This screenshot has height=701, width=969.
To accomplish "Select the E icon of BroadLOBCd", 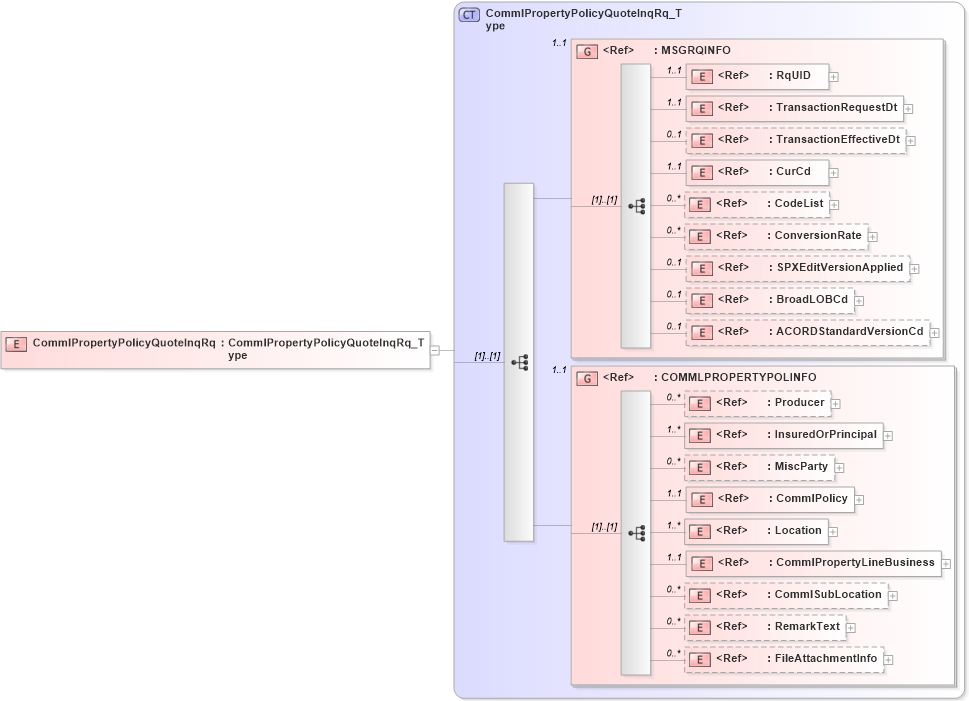I will click(x=701, y=299).
